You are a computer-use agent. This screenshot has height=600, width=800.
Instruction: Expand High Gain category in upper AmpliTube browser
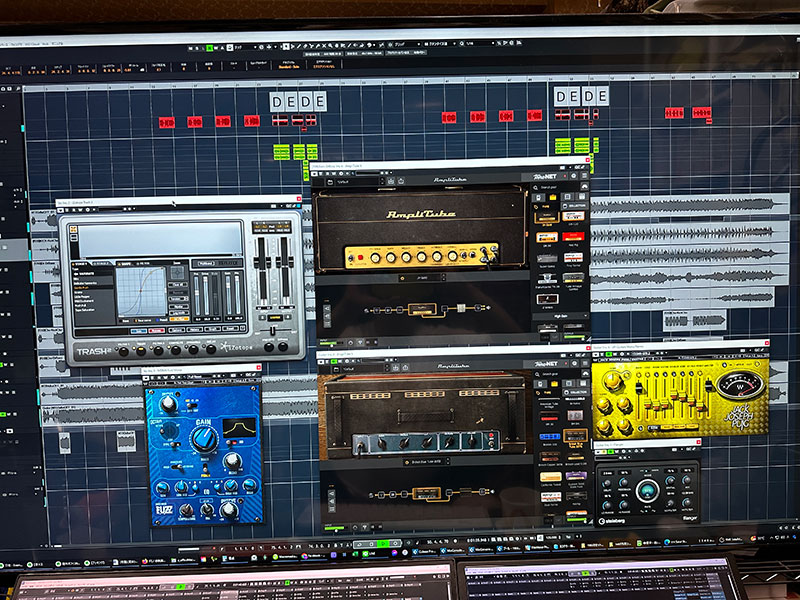tap(560, 316)
